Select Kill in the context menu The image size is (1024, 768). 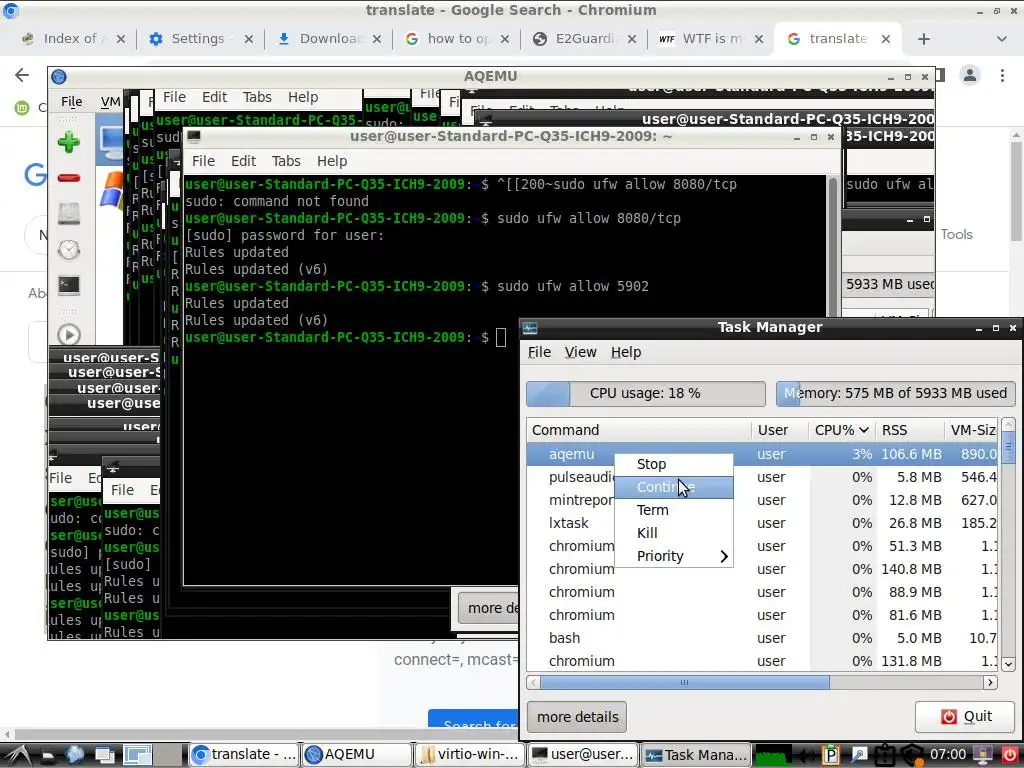(x=674, y=533)
